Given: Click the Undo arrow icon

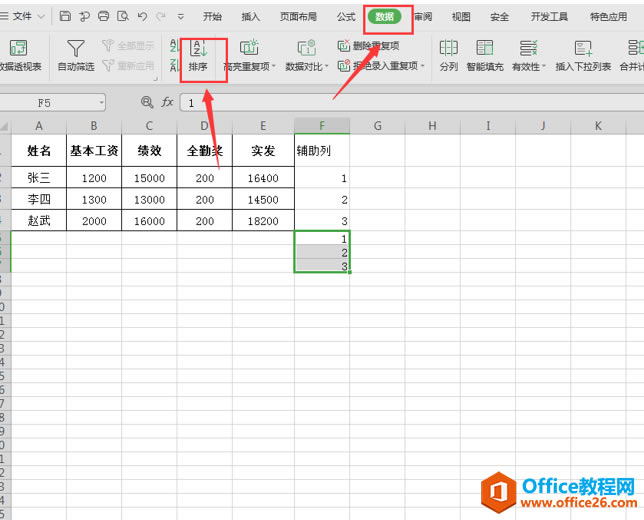Looking at the screenshot, I should coord(142,16).
